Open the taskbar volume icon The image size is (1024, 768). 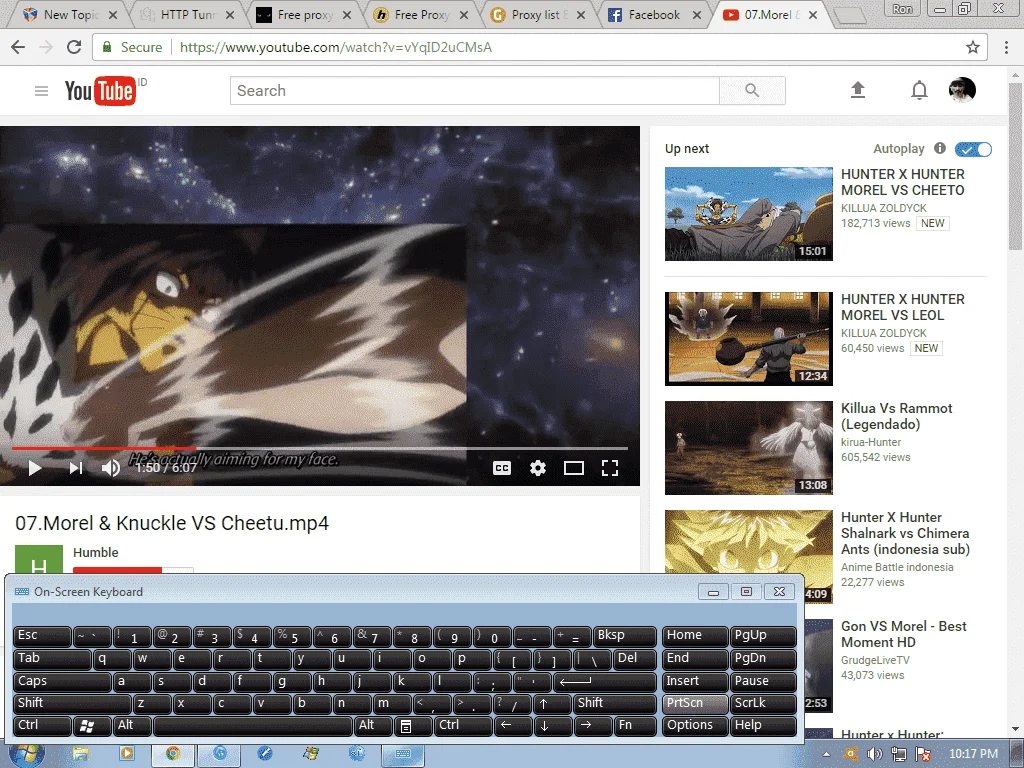tap(874, 754)
